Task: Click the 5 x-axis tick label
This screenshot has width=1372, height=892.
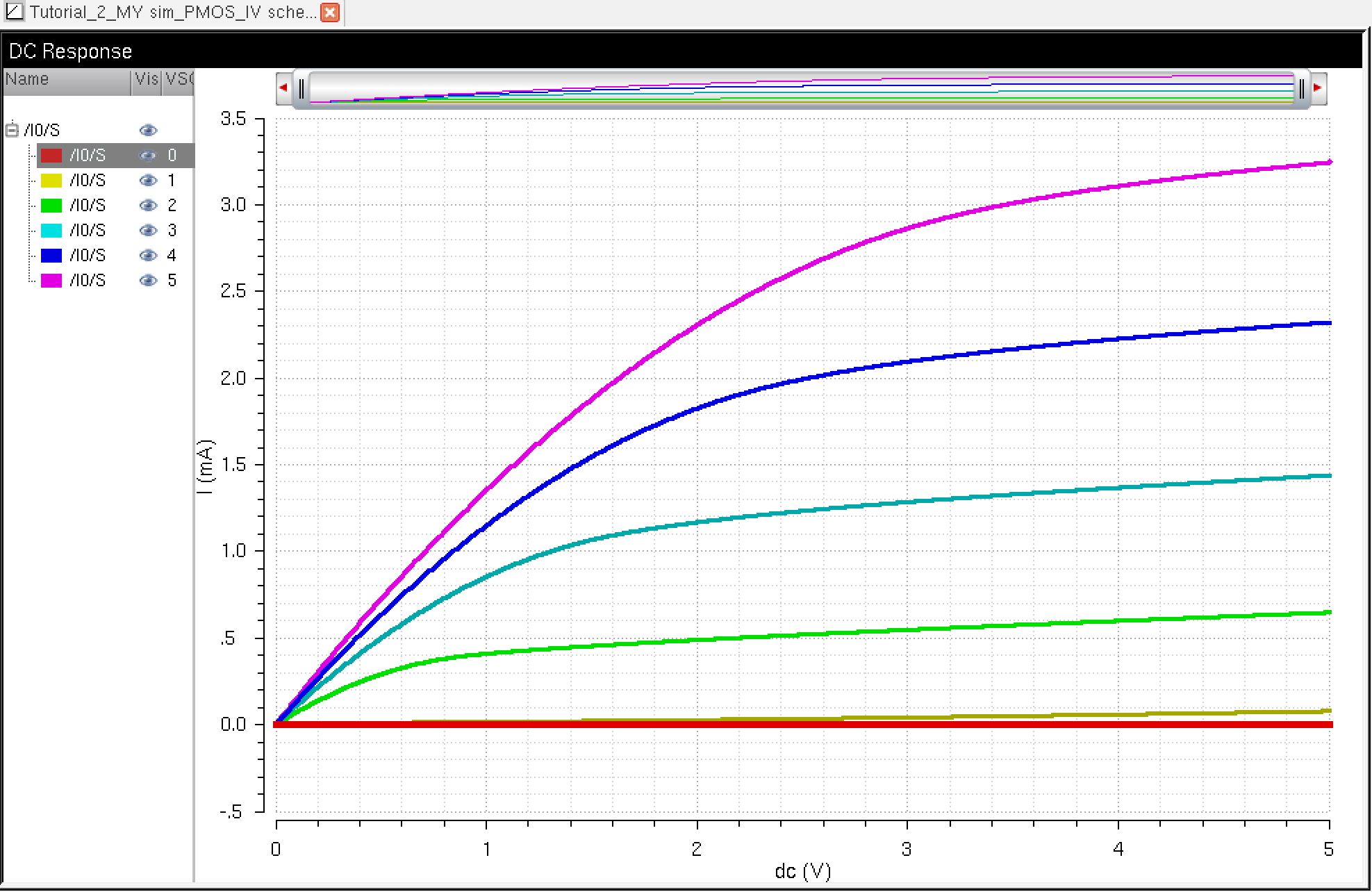Action: click(1328, 849)
